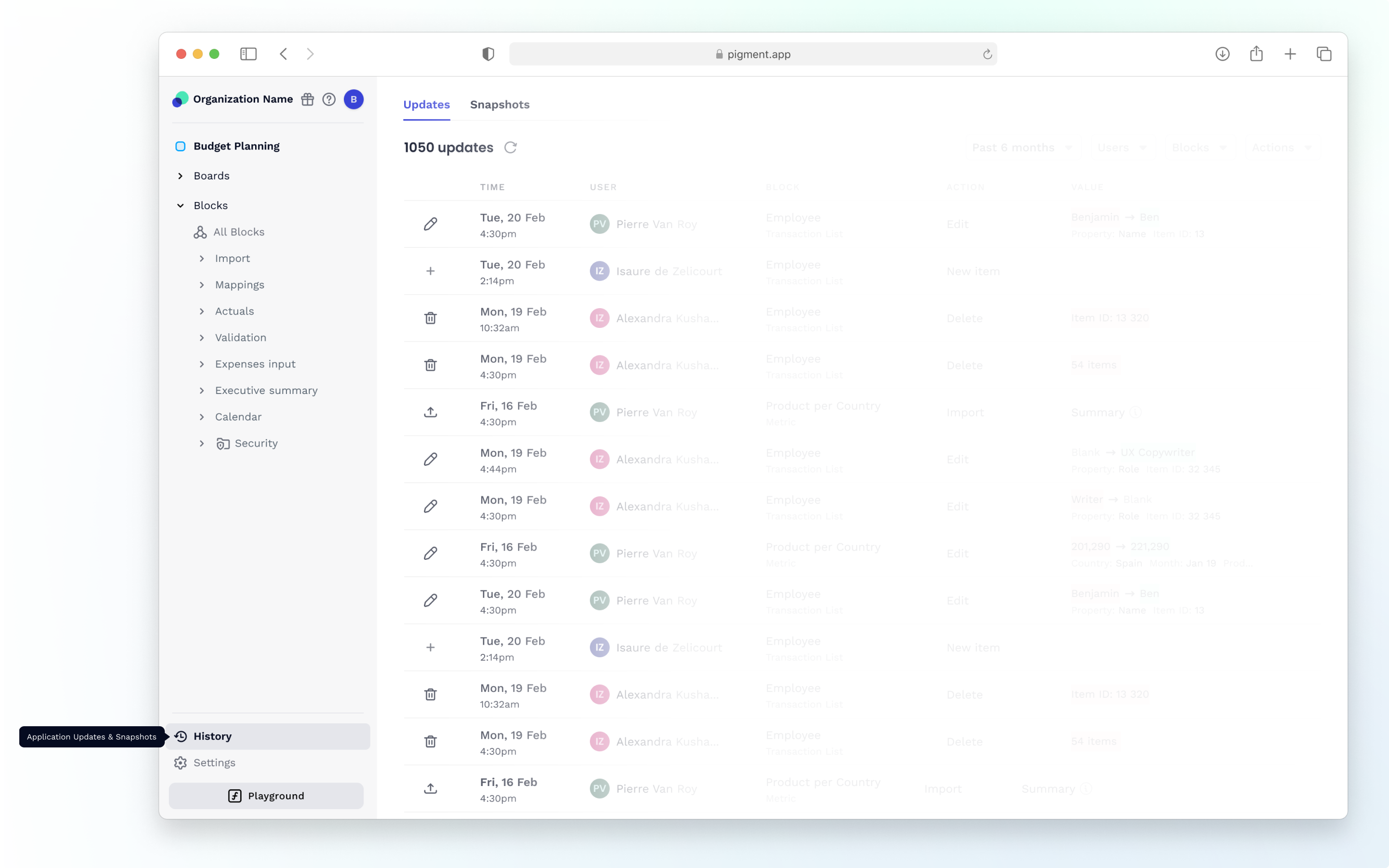Screen dimensions: 1389x868
Task: Click Pierre Van Roy in first row
Action: (656, 224)
